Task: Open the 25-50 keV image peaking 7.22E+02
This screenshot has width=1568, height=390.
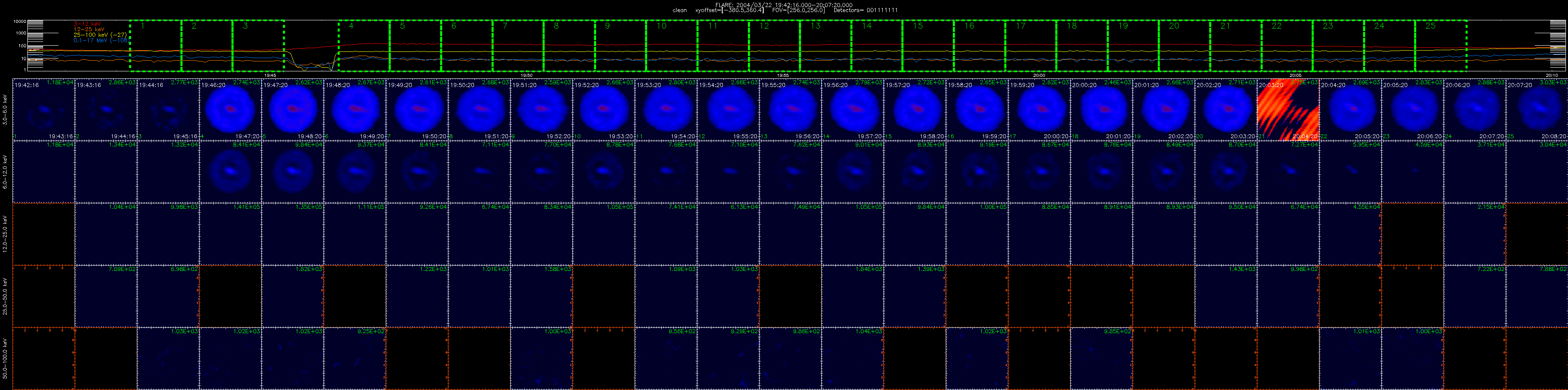Action: click(x=1475, y=296)
